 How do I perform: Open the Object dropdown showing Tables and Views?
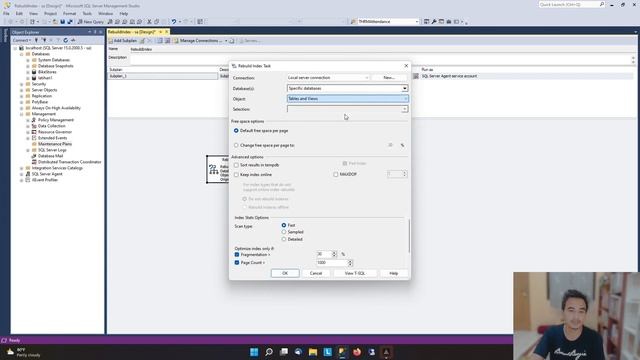(x=347, y=99)
